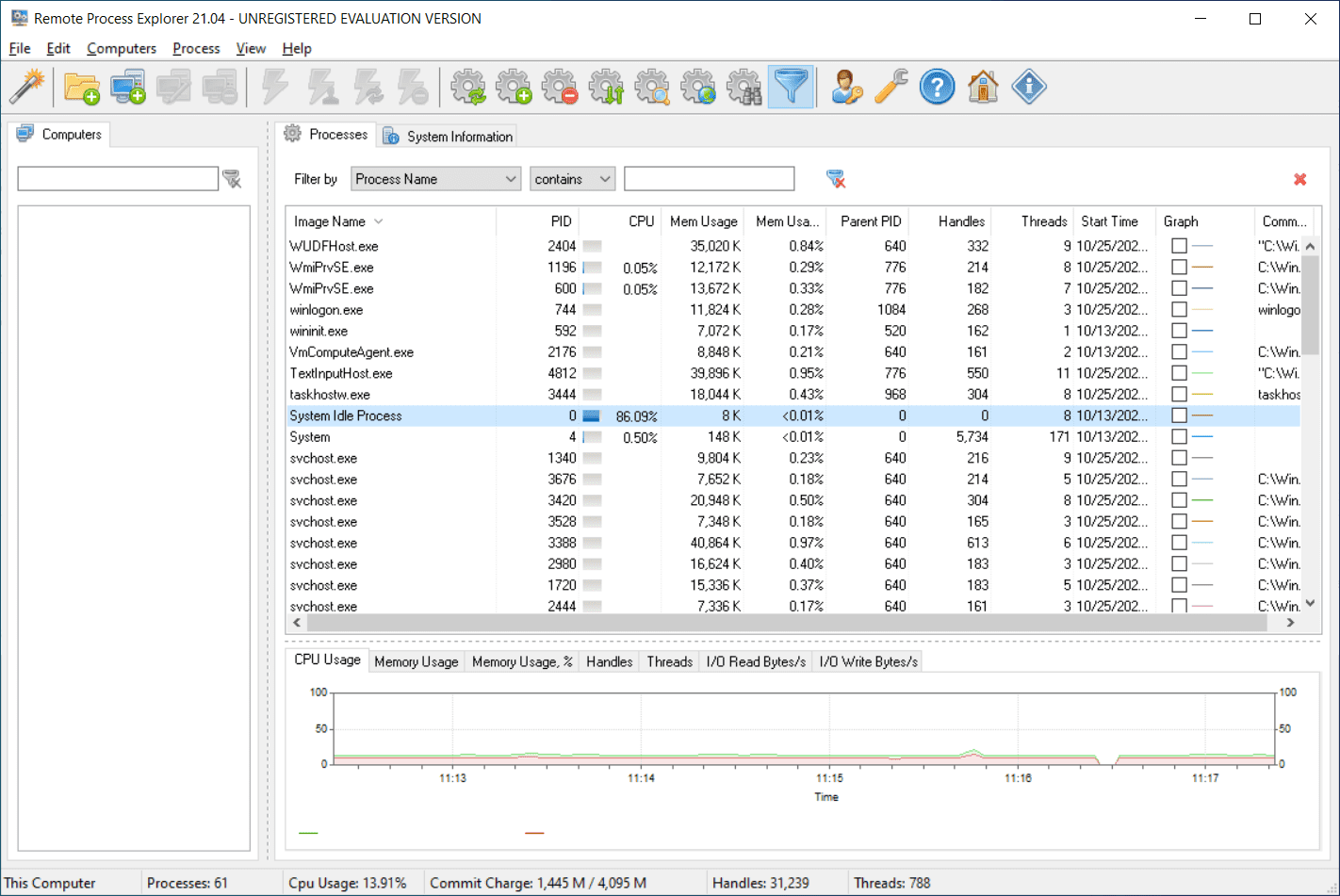The height and width of the screenshot is (896, 1340).
Task: Switch to I/O Write Bytes/s tab
Action: click(868, 661)
